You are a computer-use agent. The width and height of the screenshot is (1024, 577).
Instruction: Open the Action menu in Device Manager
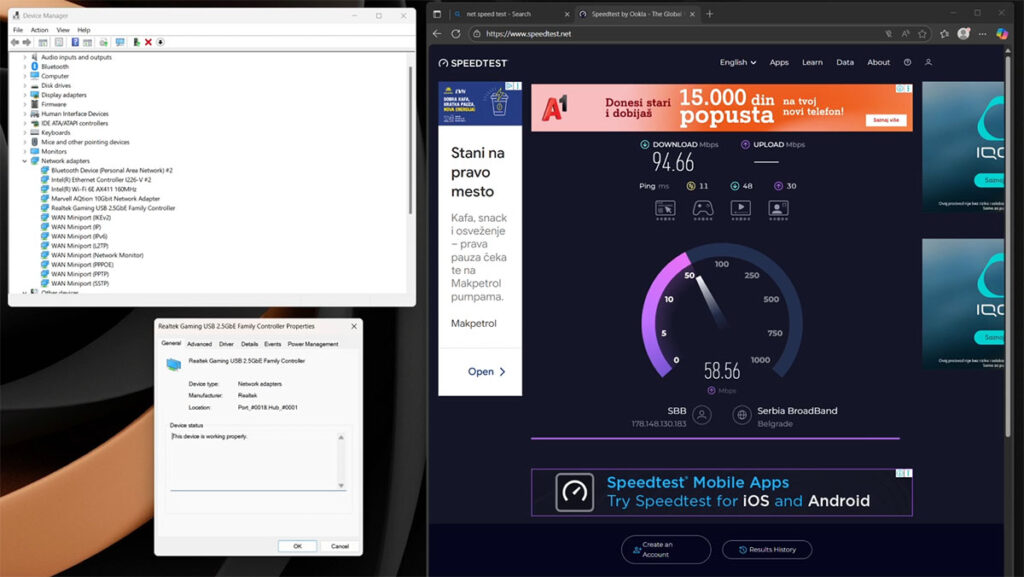[x=39, y=30]
